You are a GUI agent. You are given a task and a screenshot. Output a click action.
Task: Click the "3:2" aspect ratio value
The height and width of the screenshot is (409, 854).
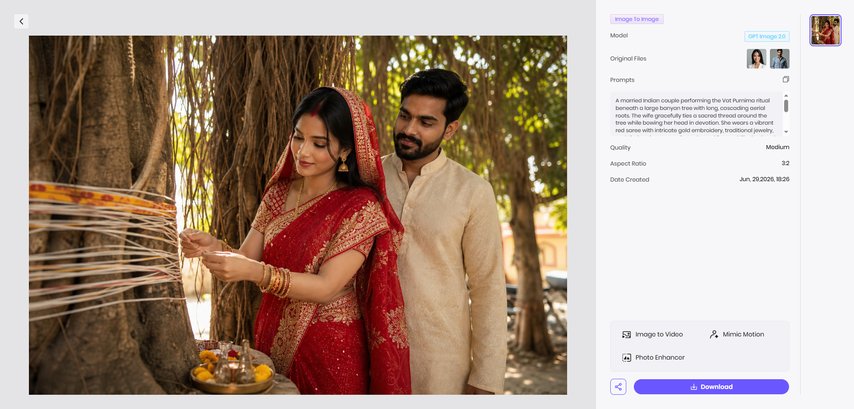point(785,163)
